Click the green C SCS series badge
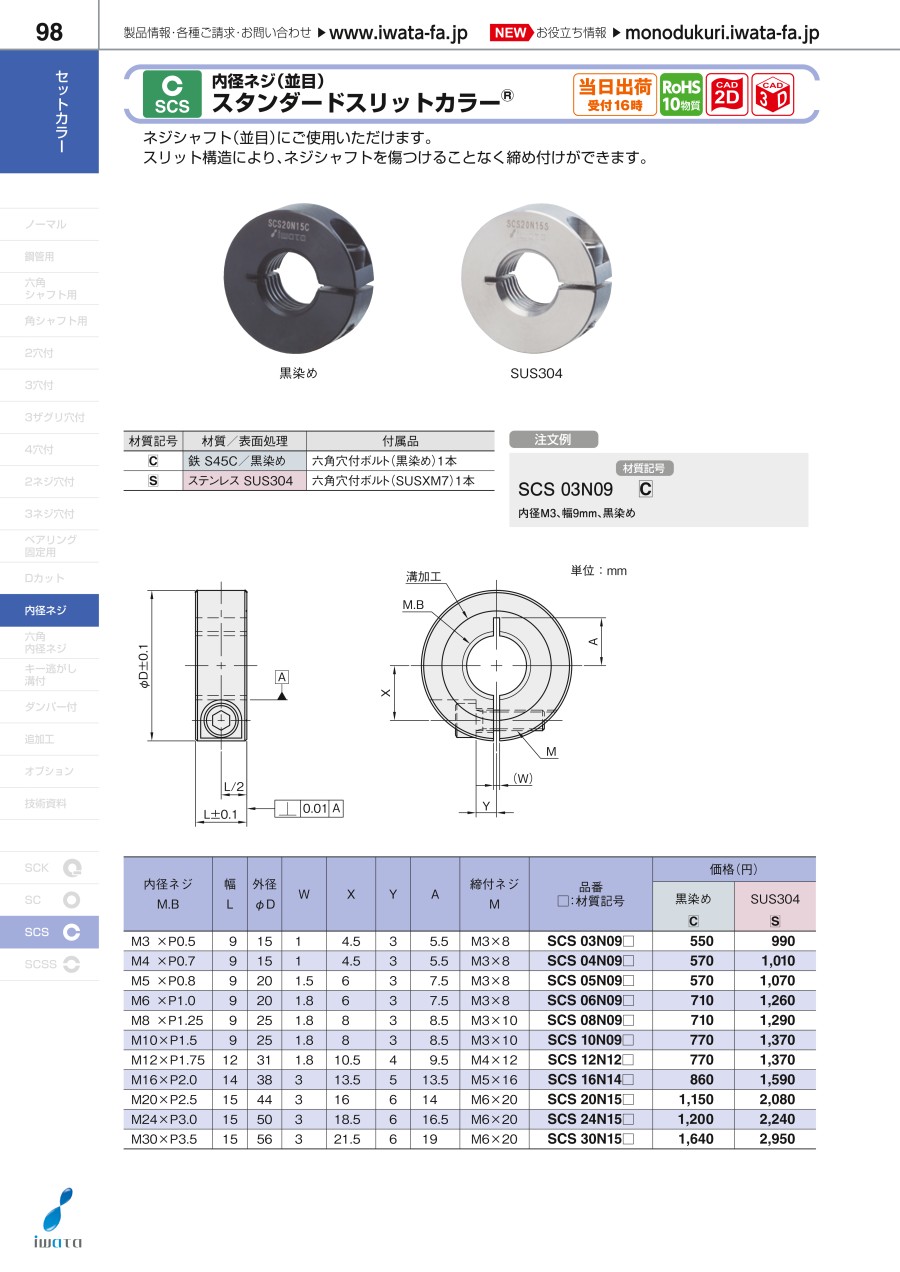Viewport: 900px width, 1272px height. 172,95
